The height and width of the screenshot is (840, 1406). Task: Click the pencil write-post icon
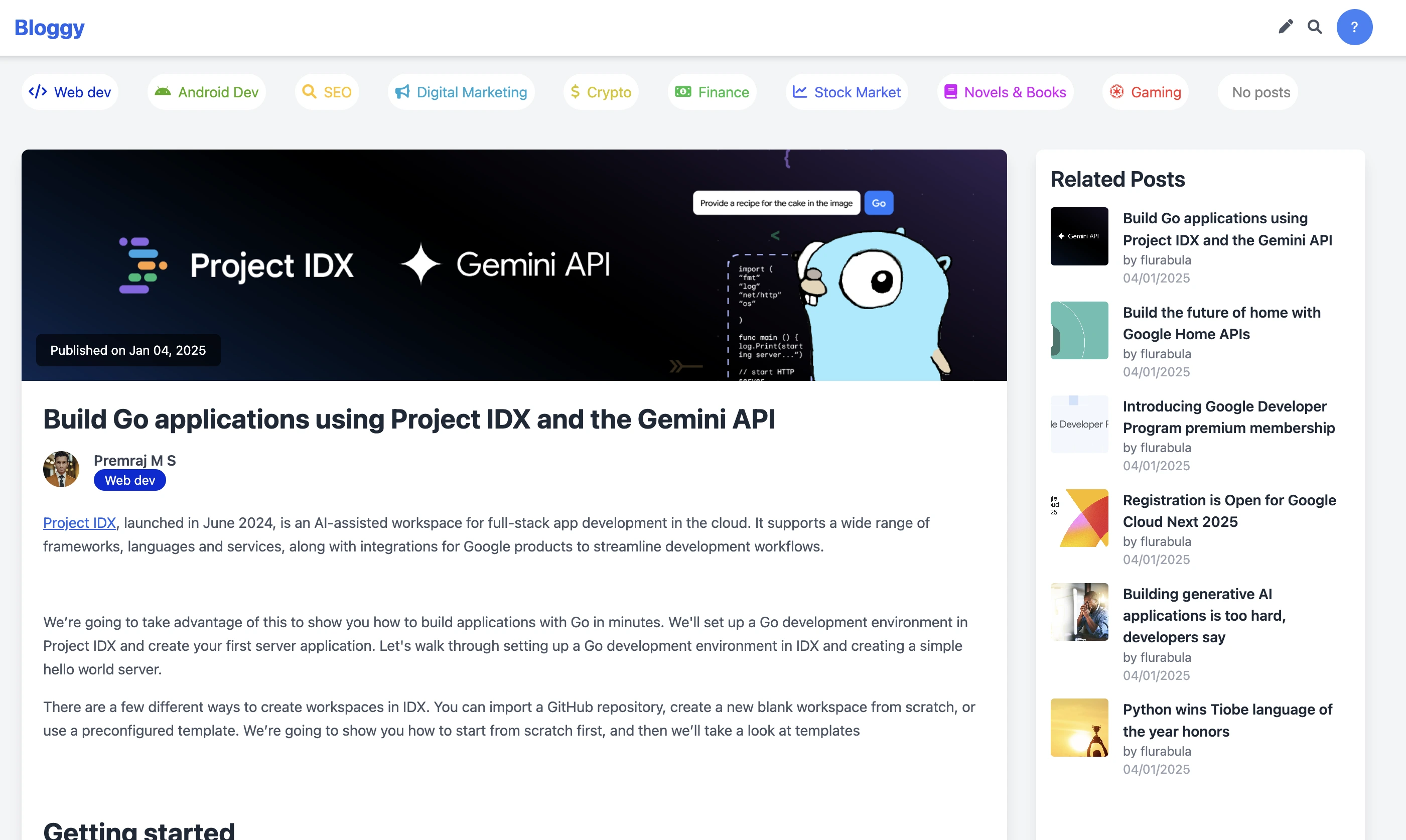1286,27
